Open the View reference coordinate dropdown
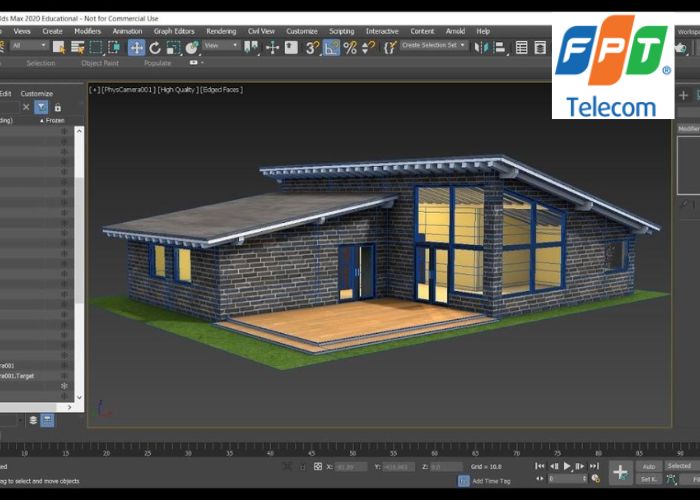Screen dimensions: 700x500 click(221, 46)
